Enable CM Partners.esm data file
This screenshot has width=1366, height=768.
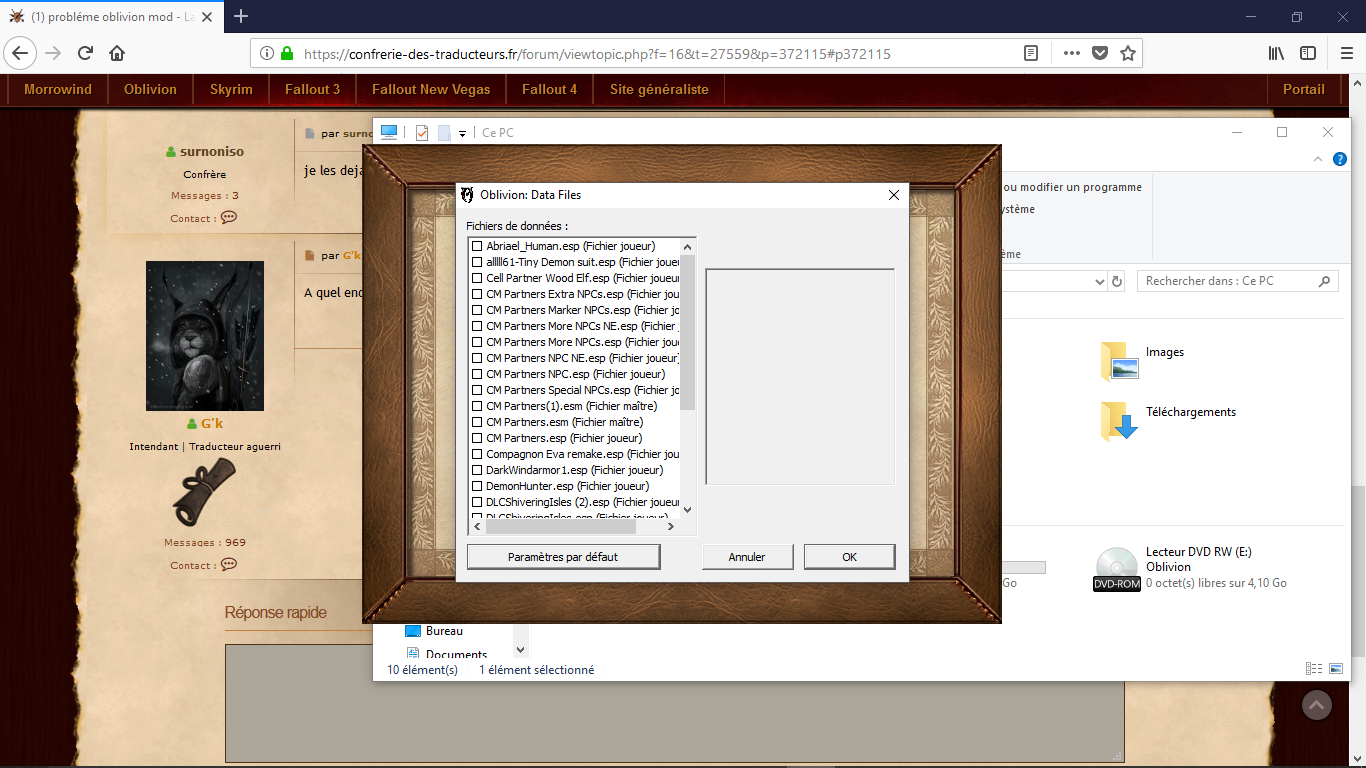tap(477, 422)
